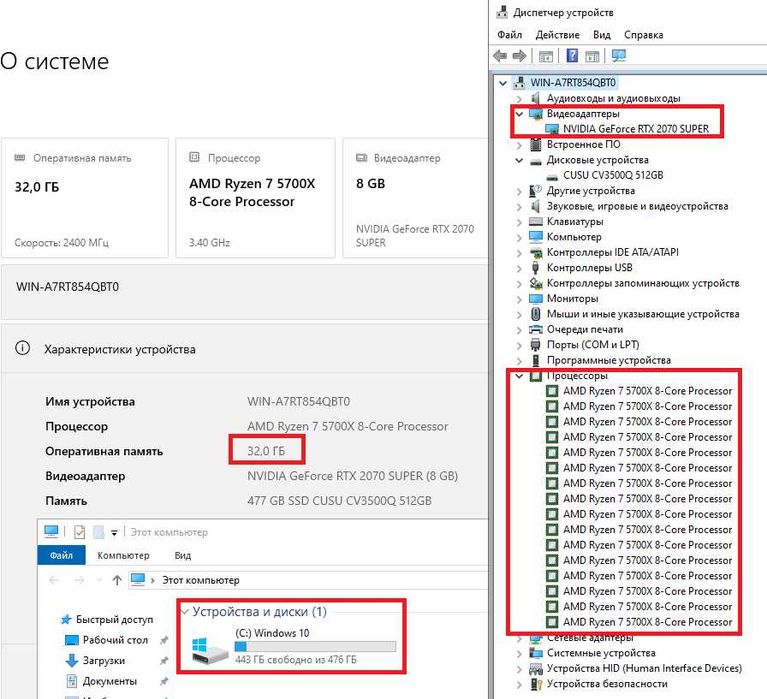Click the Контроллеры запоминающих устройств icon

[x=536, y=283]
